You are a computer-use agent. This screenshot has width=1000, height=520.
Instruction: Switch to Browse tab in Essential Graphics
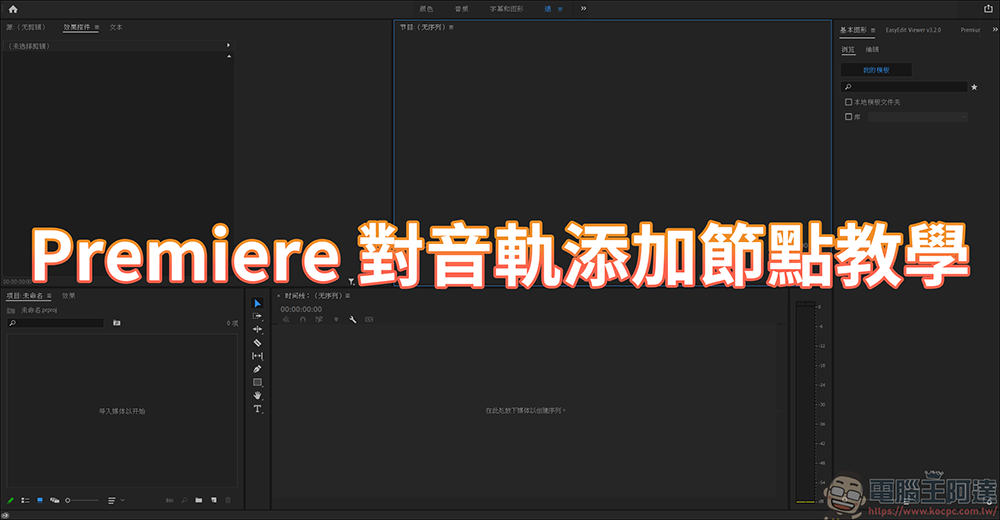(x=848, y=49)
